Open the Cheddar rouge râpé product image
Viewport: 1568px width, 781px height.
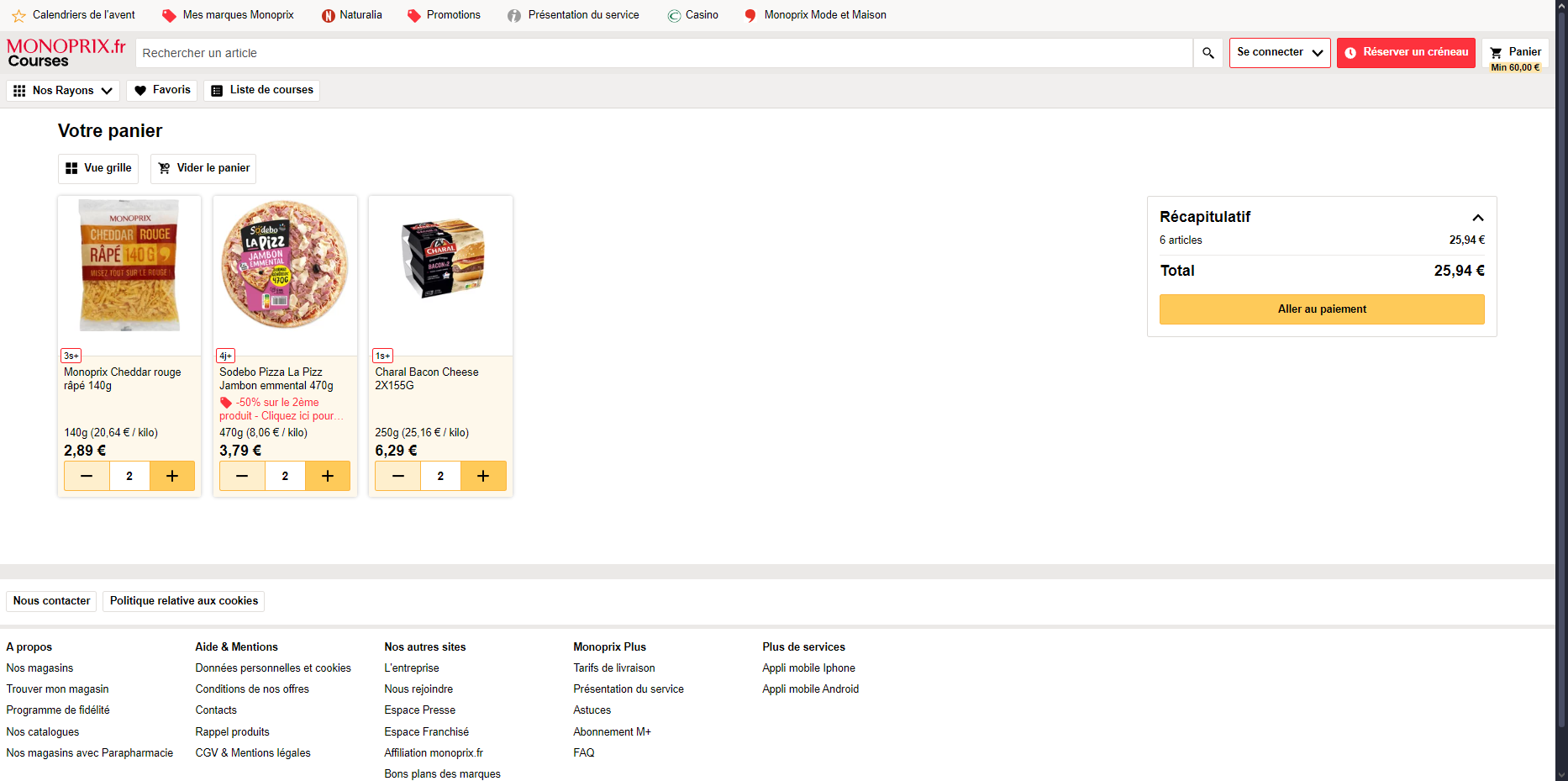[x=129, y=266]
